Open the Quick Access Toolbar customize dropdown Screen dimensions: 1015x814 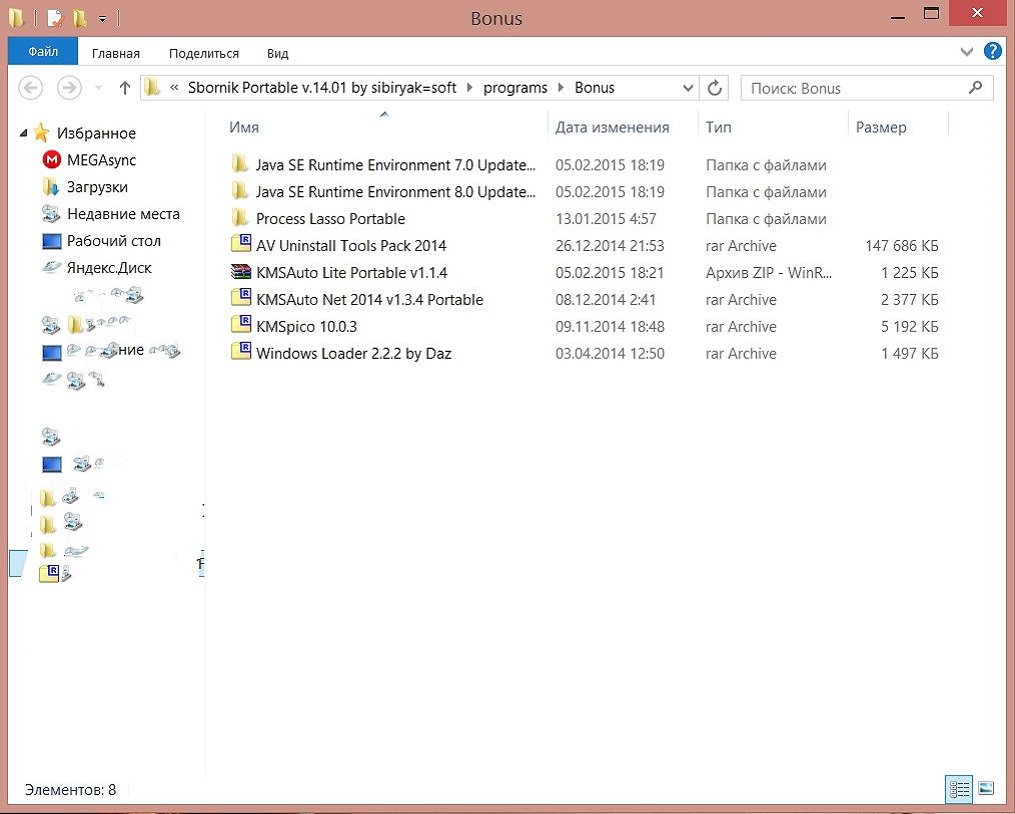point(102,19)
